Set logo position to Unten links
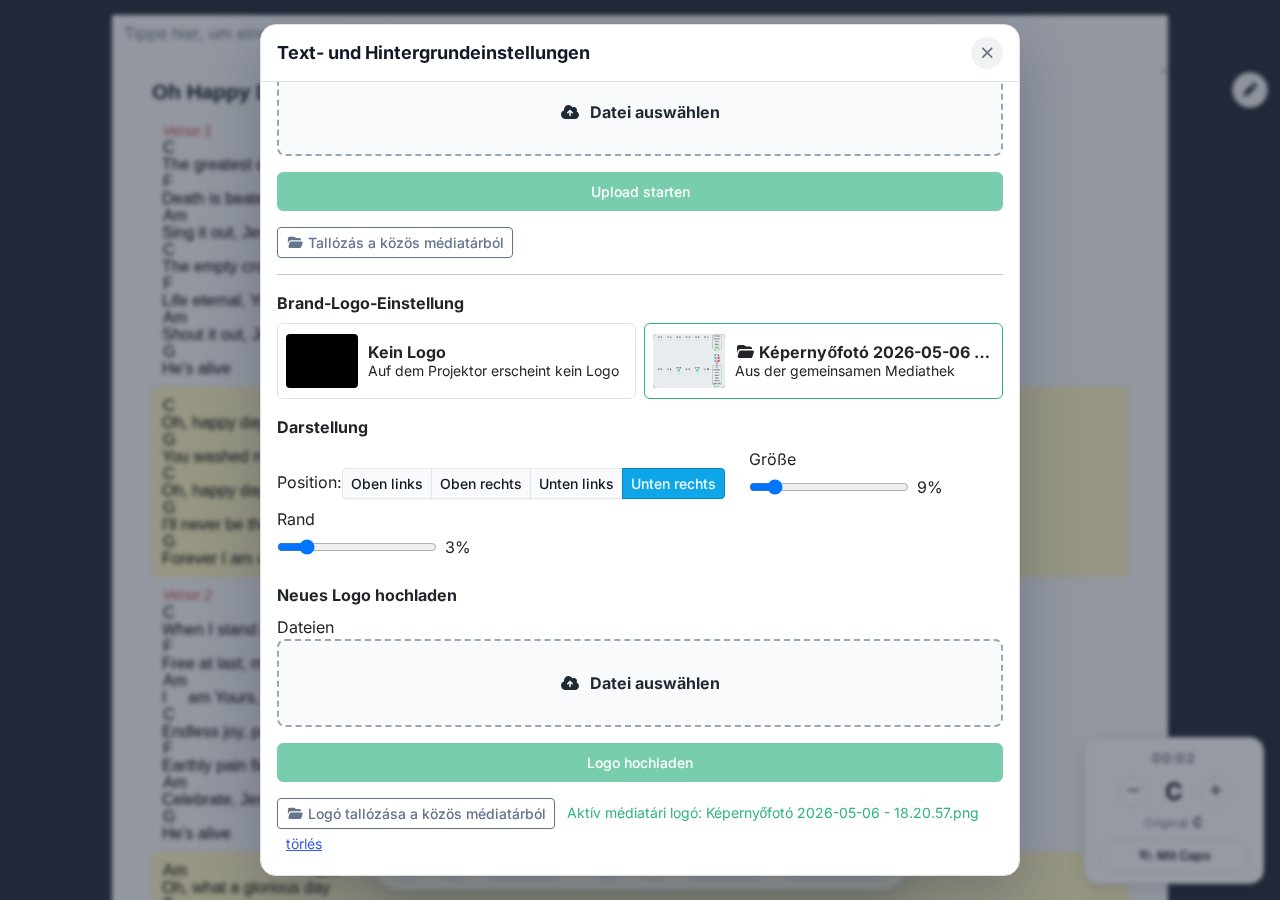The image size is (1280, 900). click(x=576, y=484)
